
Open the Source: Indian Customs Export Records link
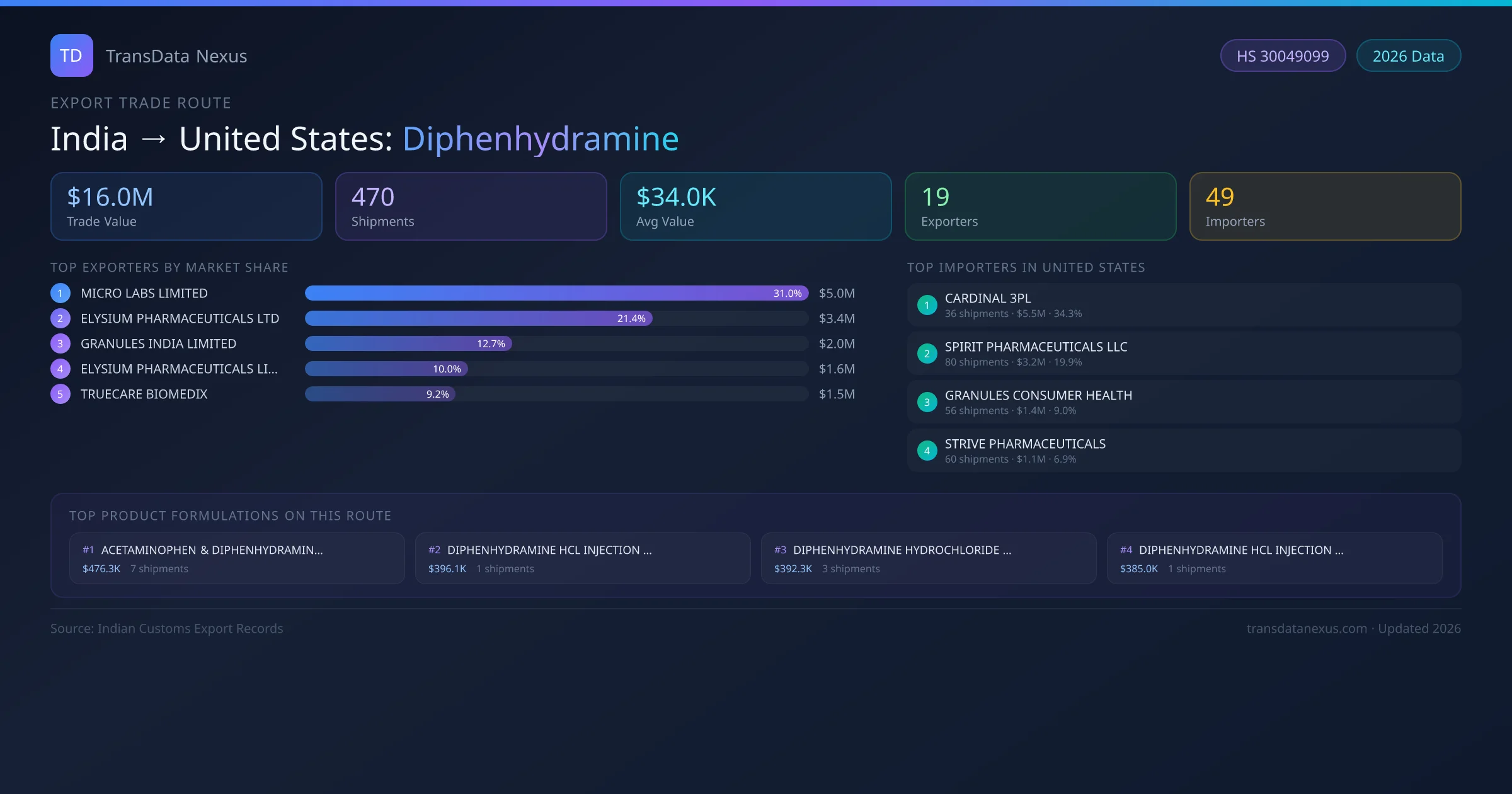[x=166, y=628]
